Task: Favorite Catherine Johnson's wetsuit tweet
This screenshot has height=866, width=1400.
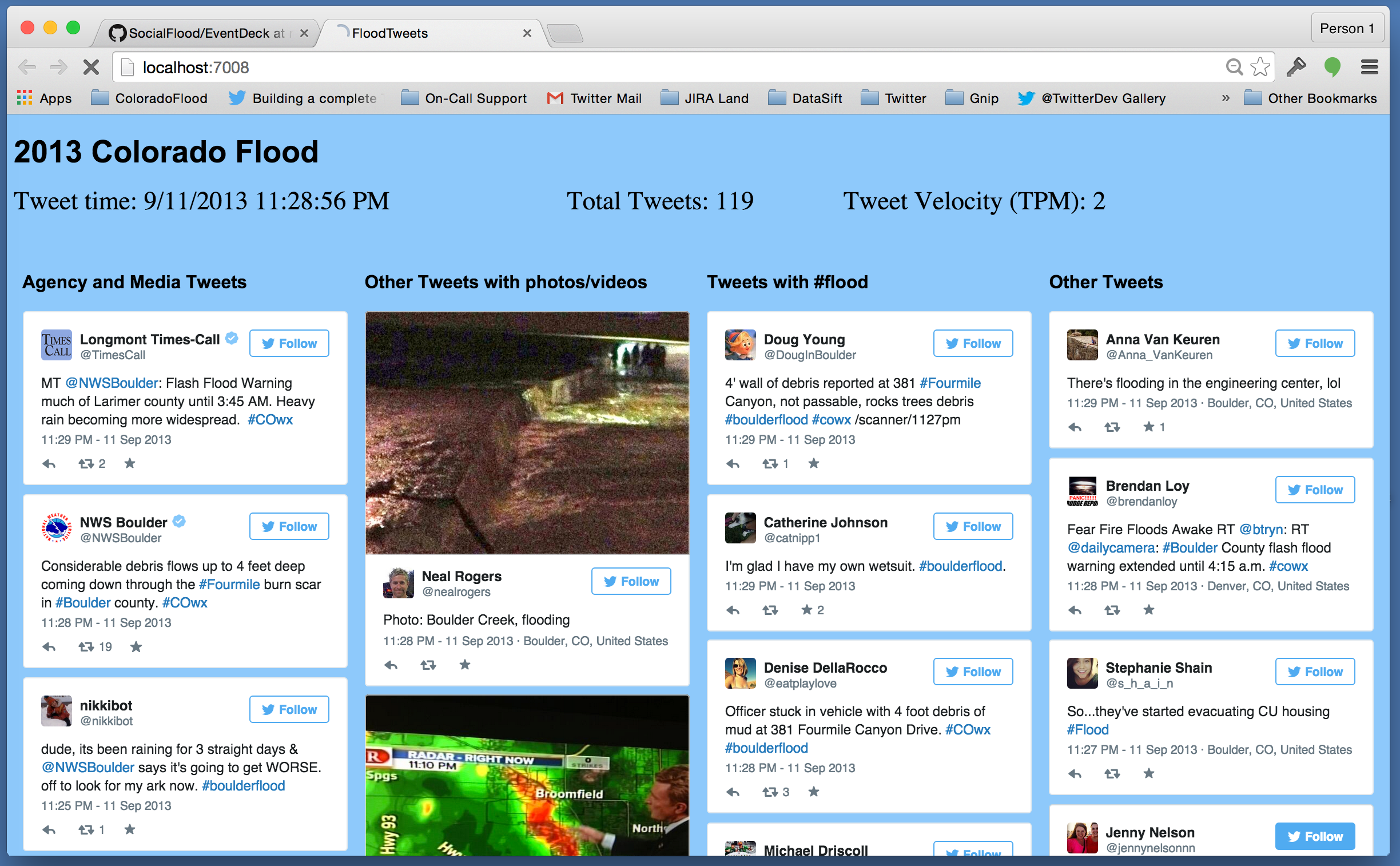Action: tap(807, 609)
